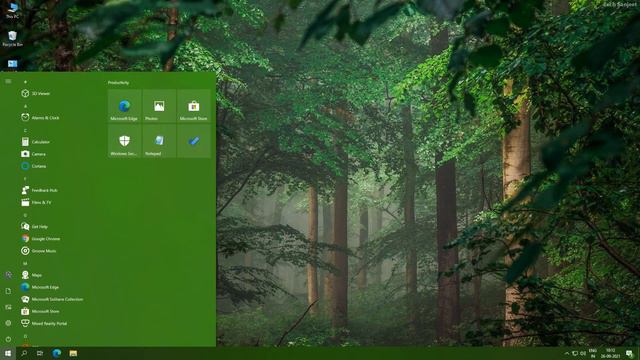Open the Action Center notifications icon
This screenshot has height=360, width=640.
point(629,353)
